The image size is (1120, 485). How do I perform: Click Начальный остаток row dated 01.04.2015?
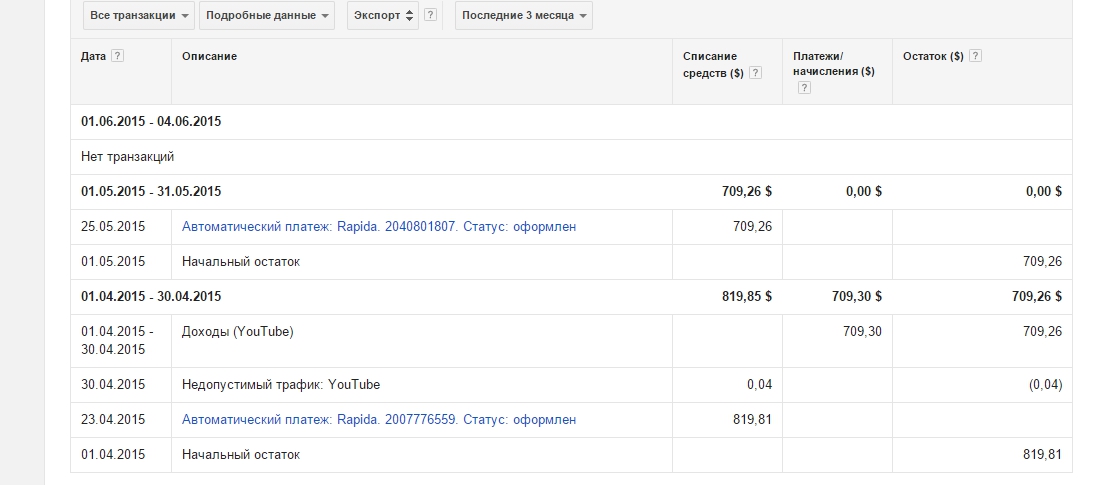[x=240, y=455]
